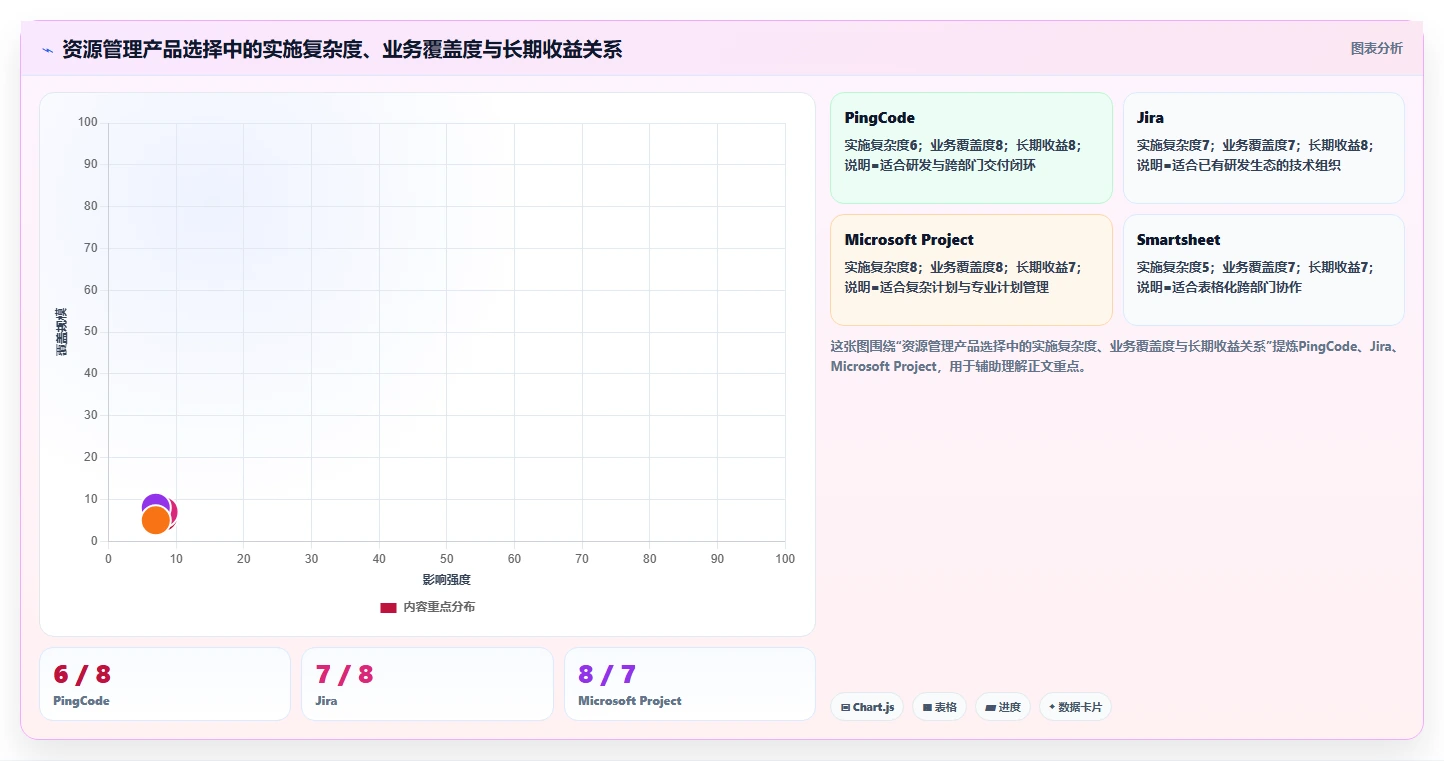Click the text 说明=适合研发与跨部门交付闭环

click(940, 165)
